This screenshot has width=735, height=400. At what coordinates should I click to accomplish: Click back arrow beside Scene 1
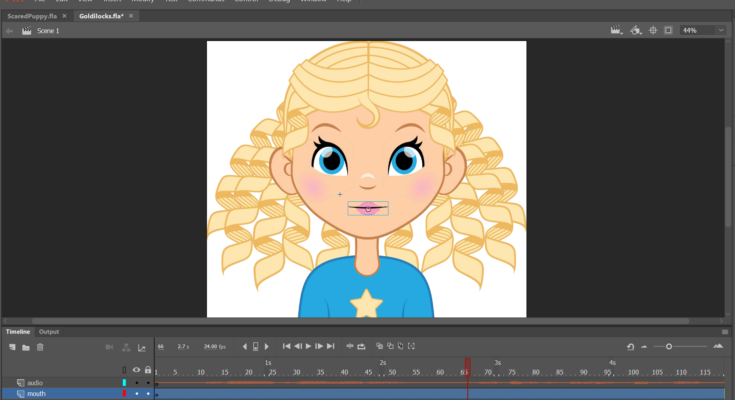click(x=9, y=31)
